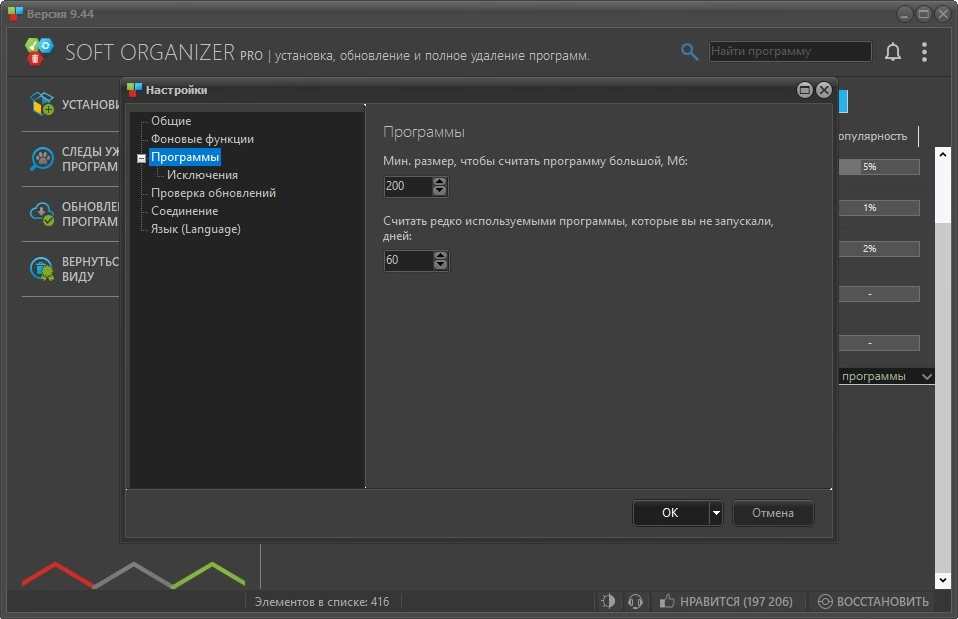Viewport: 958px width, 619px height.
Task: Click the install programs box icon
Action: coord(42,103)
